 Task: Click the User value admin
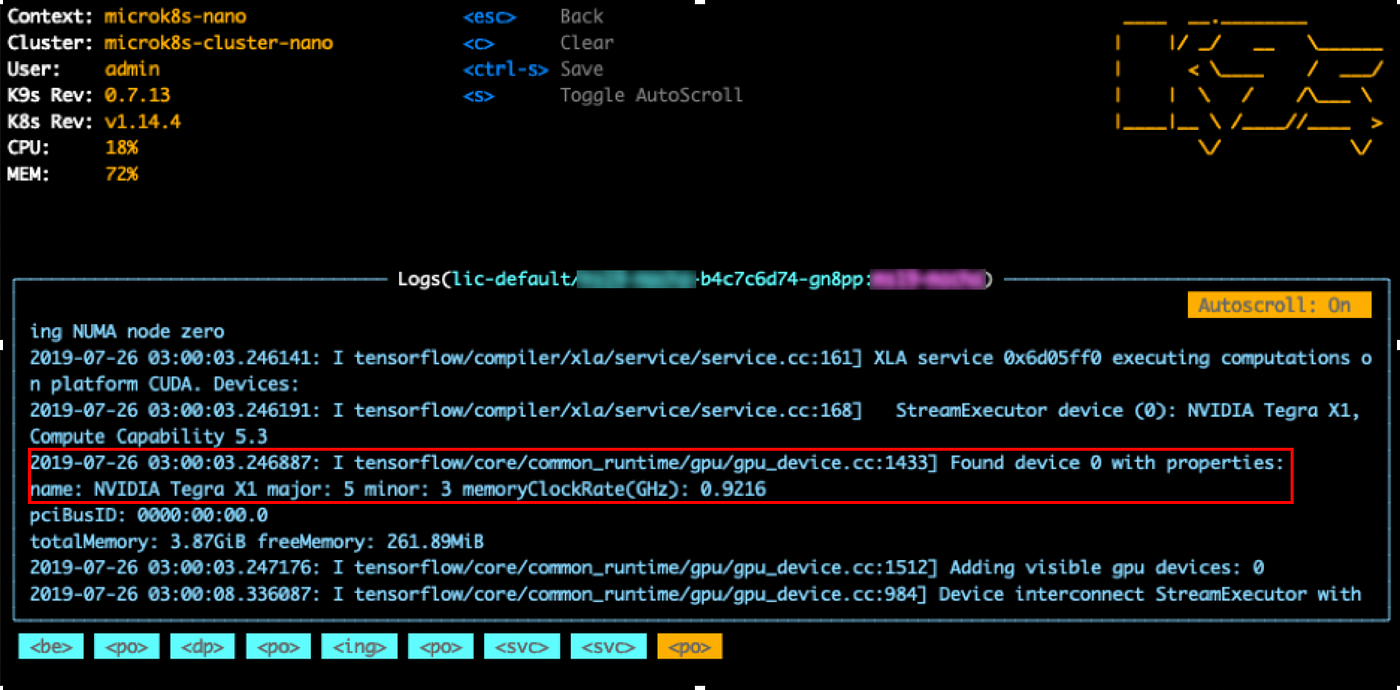(132, 69)
